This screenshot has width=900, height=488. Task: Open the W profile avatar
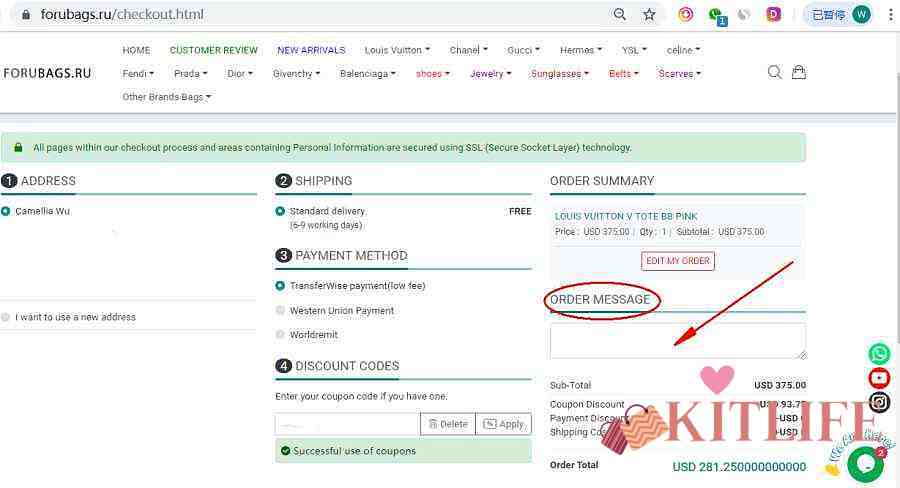click(x=862, y=14)
